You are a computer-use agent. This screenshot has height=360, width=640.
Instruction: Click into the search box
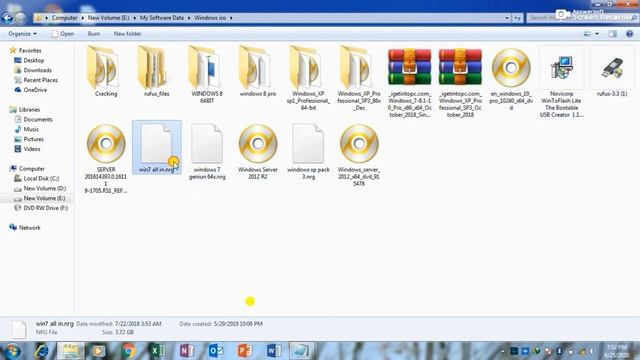click(582, 18)
